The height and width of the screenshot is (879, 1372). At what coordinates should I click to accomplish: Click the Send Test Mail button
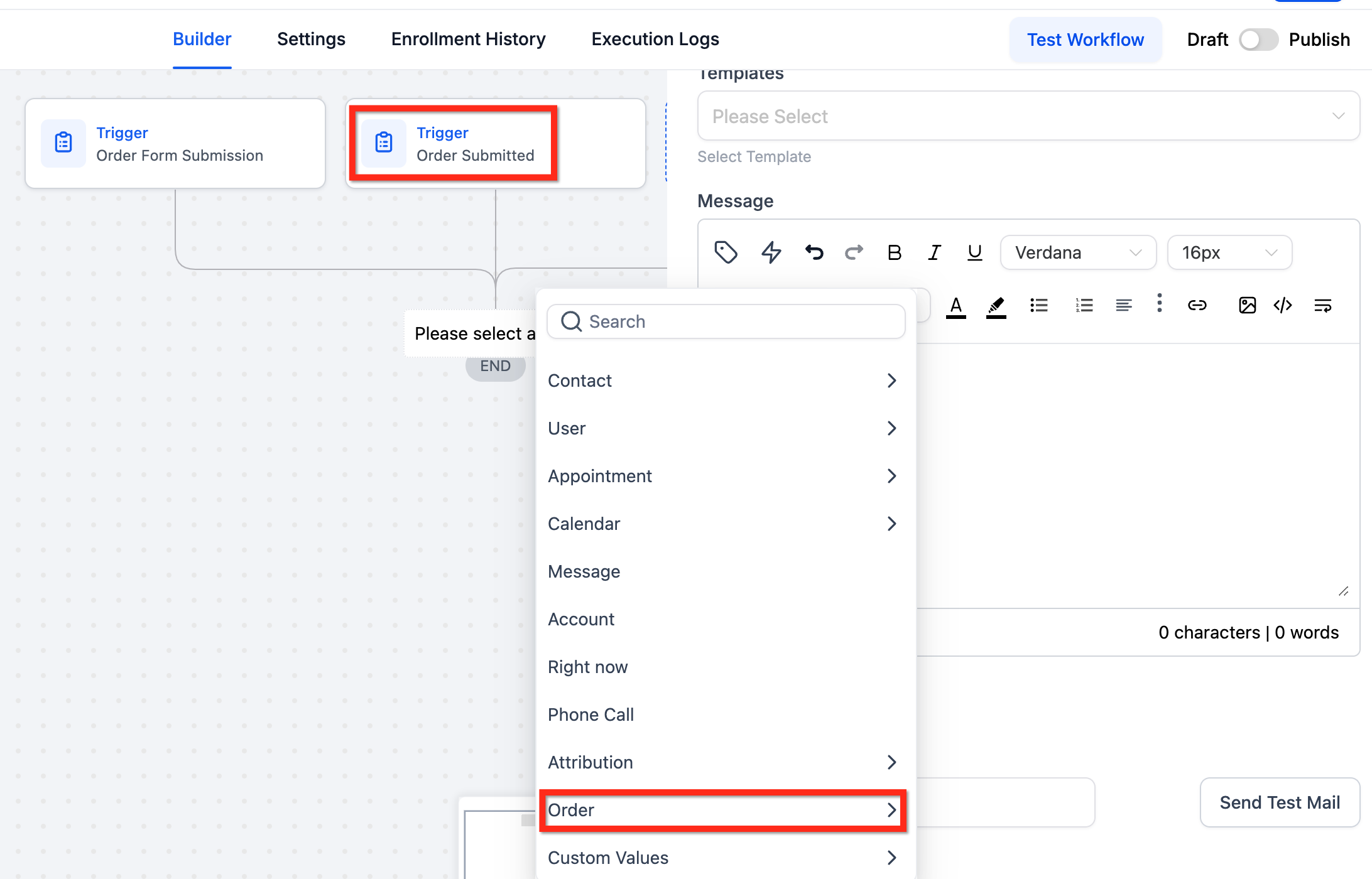click(x=1279, y=802)
